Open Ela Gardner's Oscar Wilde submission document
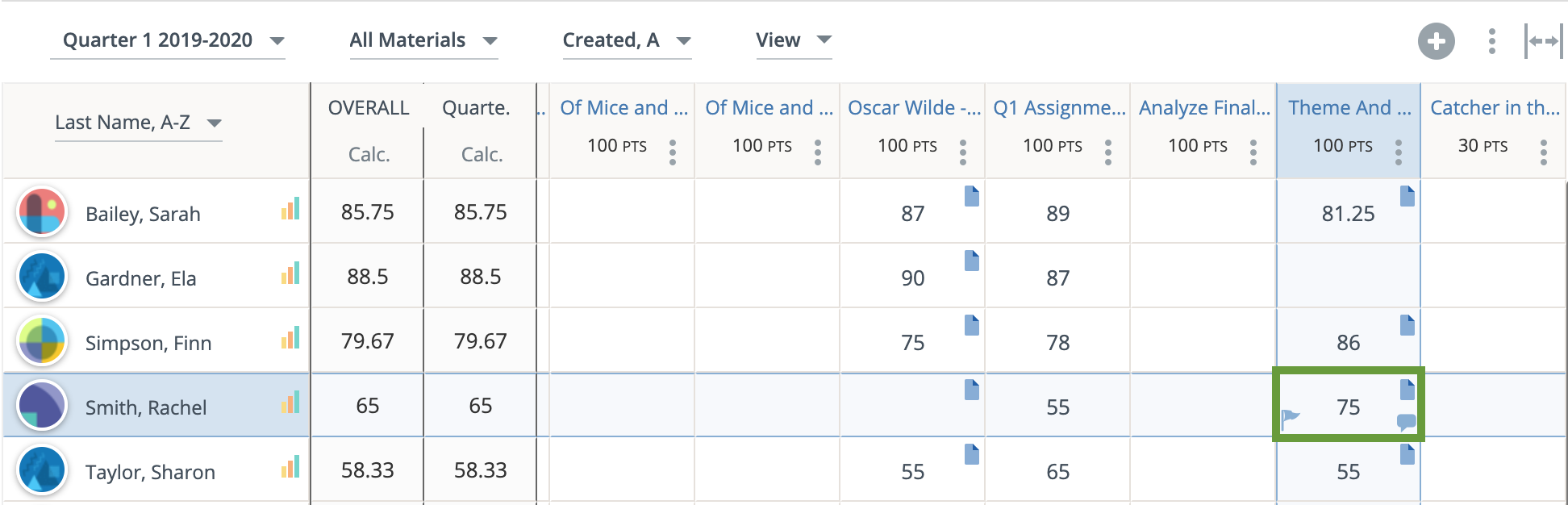 (972, 261)
